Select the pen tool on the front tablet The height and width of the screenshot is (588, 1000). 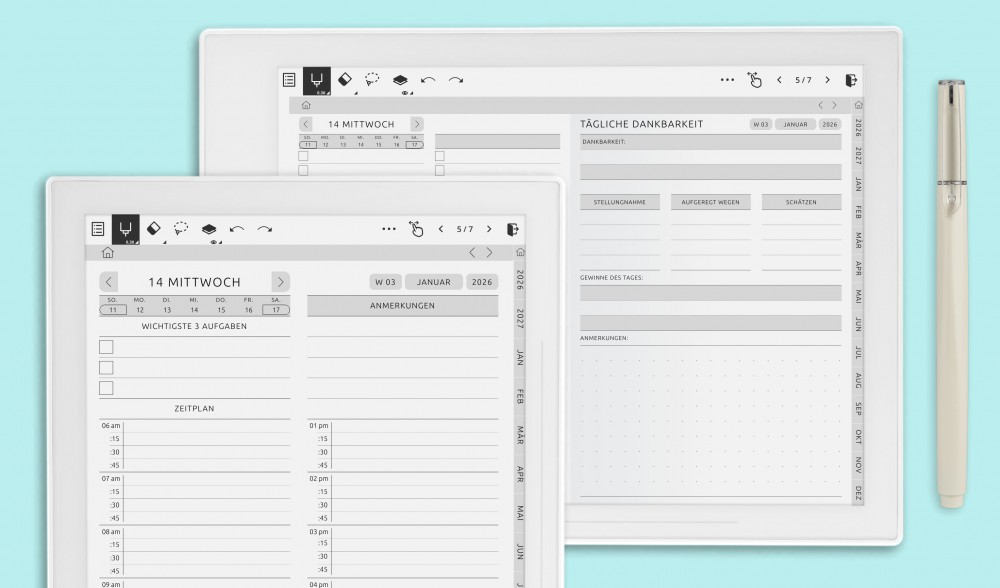pos(125,228)
